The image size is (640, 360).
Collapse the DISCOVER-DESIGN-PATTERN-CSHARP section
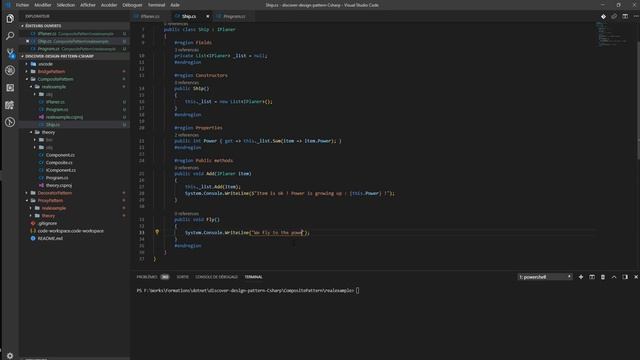coord(75,56)
